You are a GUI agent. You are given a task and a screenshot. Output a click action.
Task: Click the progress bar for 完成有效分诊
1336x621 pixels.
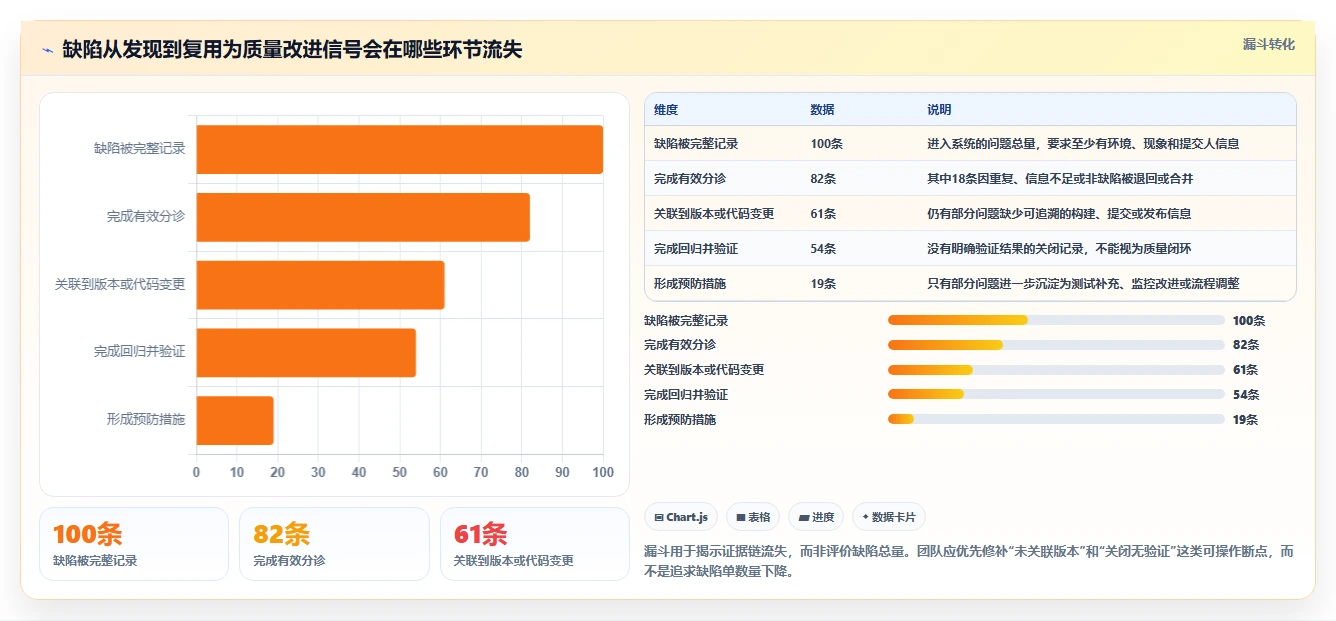tap(1056, 345)
